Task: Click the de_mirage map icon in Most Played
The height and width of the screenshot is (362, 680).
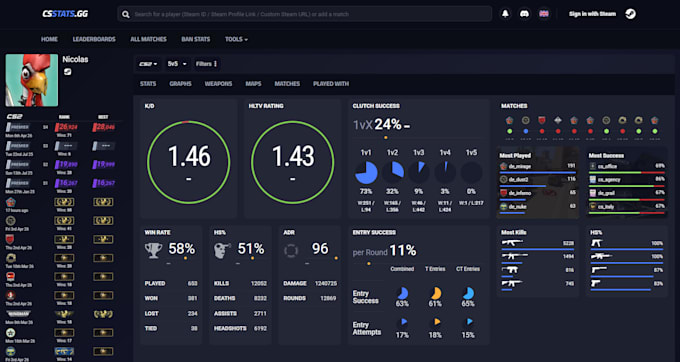Action: [x=503, y=166]
